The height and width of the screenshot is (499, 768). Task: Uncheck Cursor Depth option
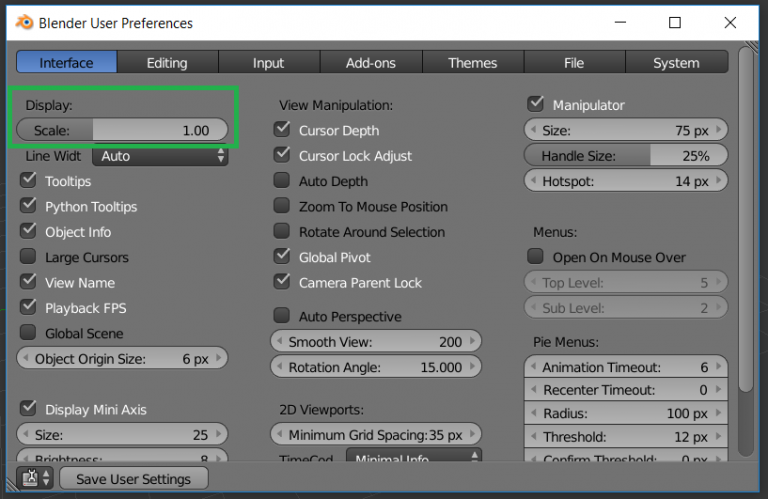tap(282, 129)
